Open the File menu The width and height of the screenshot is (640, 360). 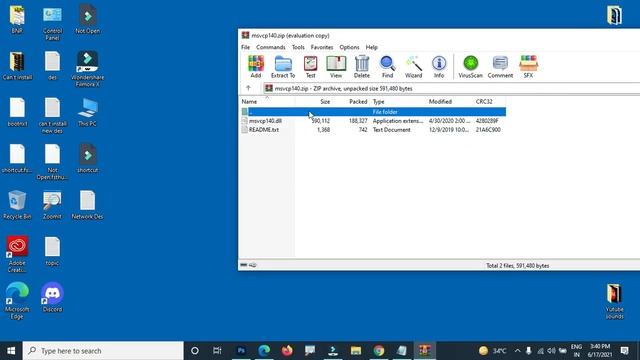pos(245,47)
